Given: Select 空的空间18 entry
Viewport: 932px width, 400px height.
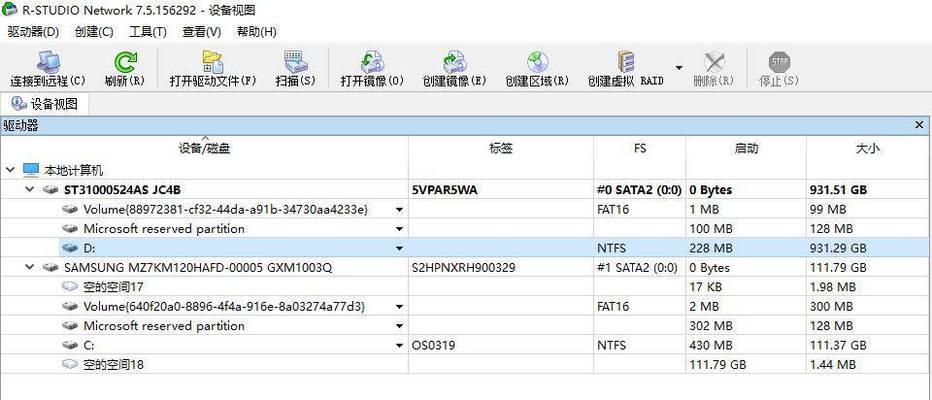Looking at the screenshot, I should [x=113, y=365].
